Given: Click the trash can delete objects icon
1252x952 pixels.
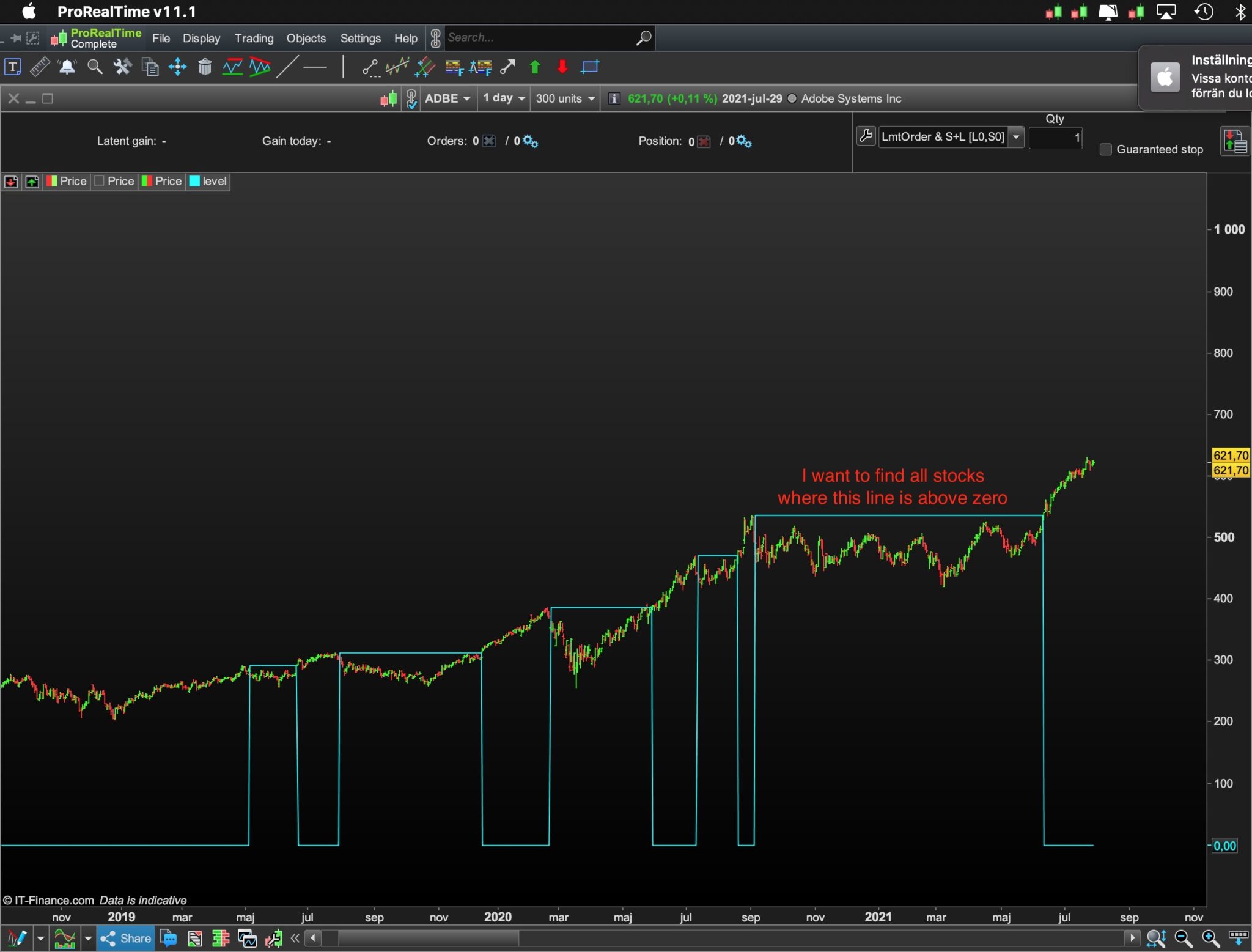Looking at the screenshot, I should pos(205,67).
